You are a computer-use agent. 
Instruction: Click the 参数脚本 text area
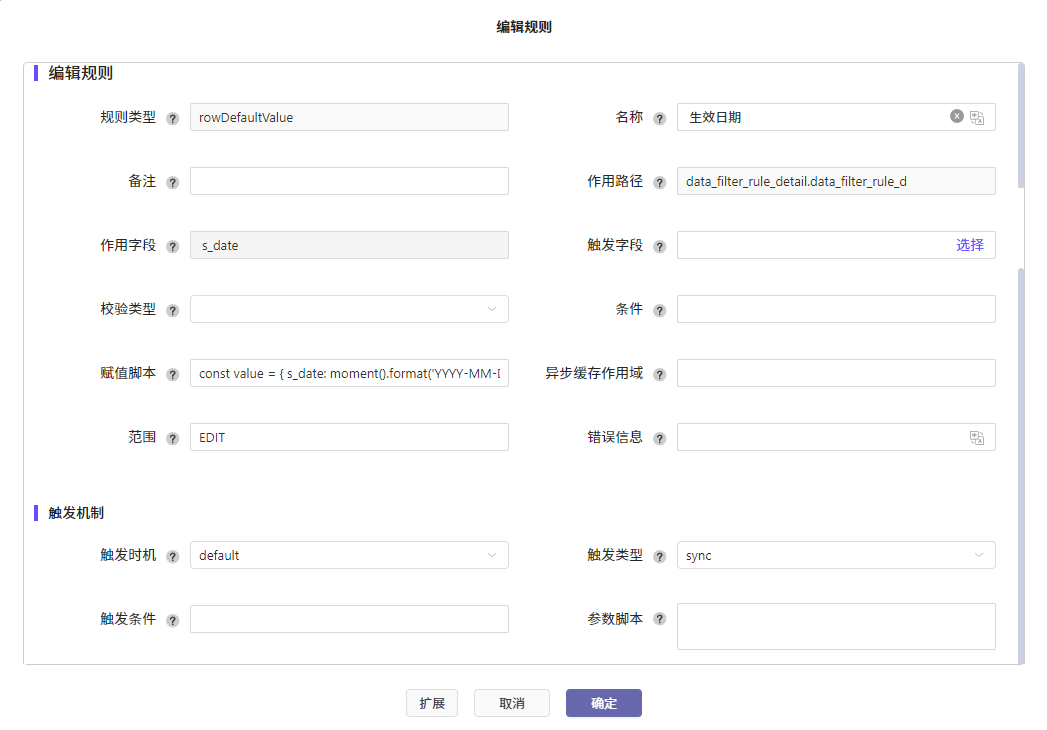(x=836, y=626)
